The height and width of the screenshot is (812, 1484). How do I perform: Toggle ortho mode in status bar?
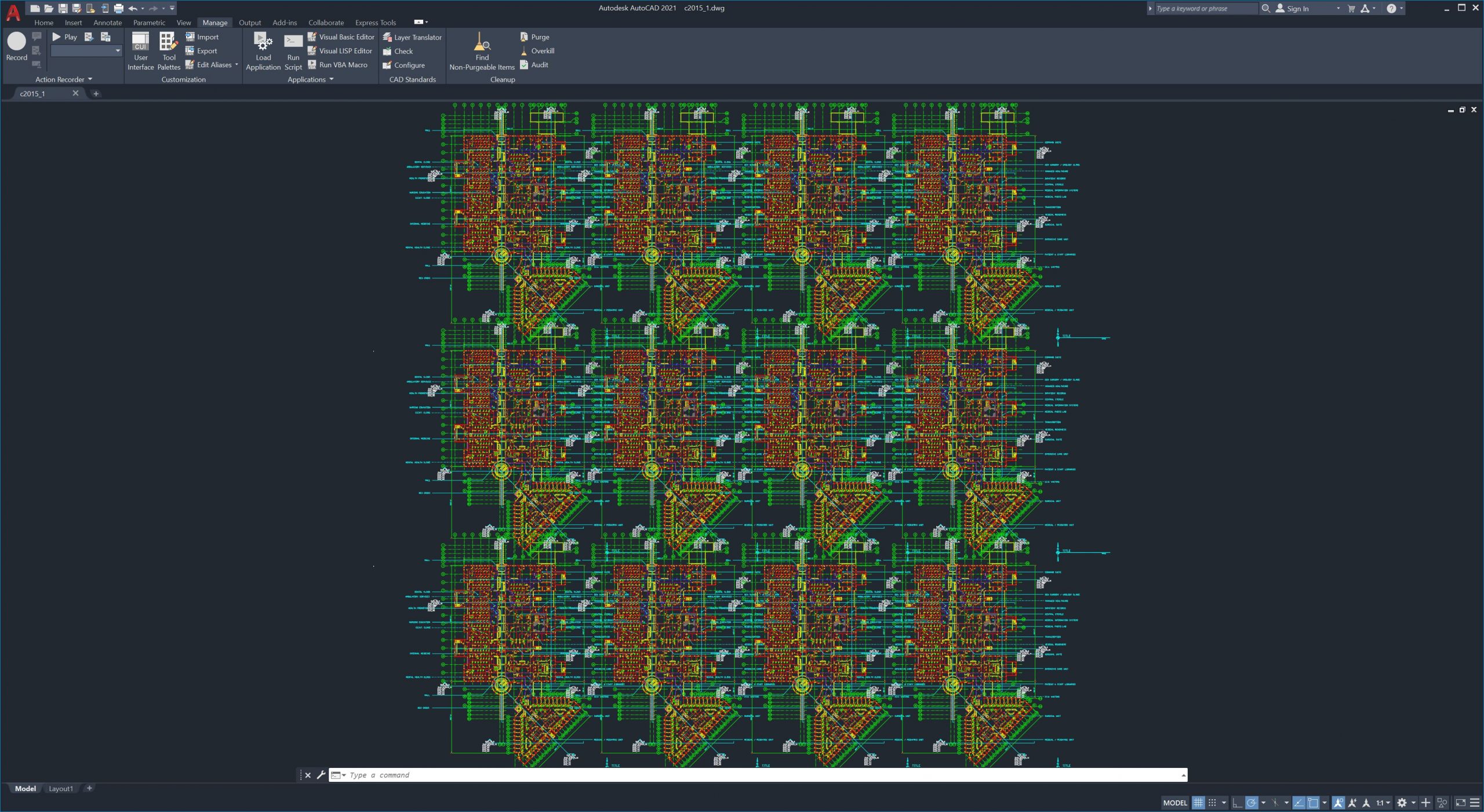(1236, 803)
